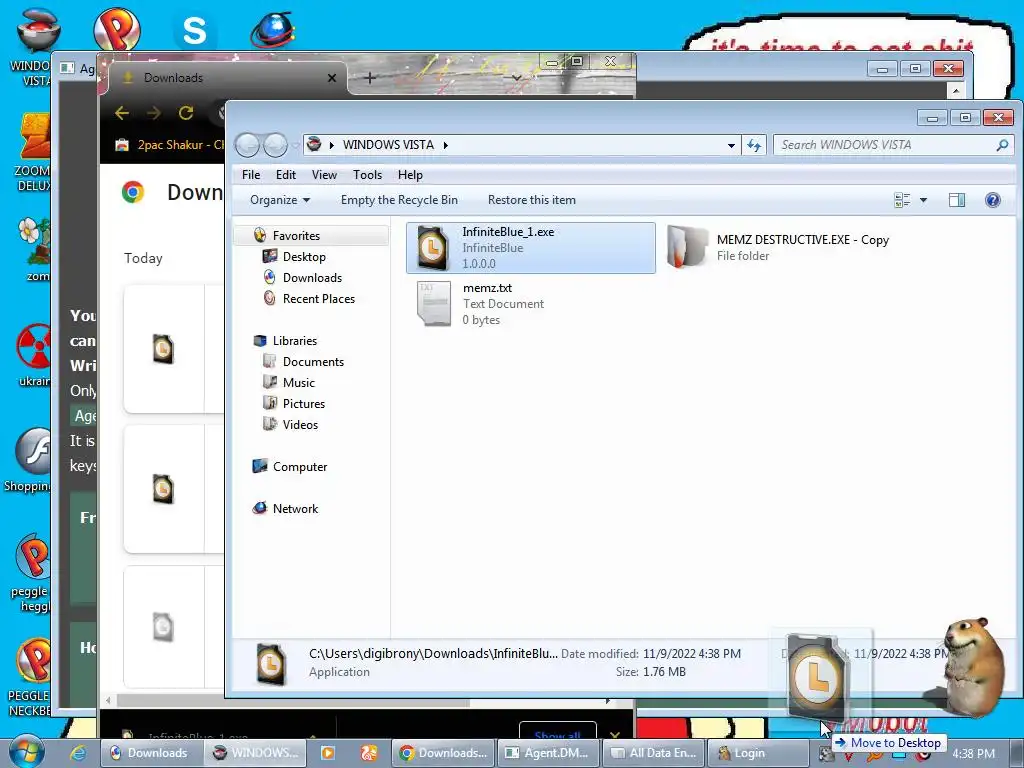1024x768 pixels.
Task: Open Desktop in the navigation pane
Action: pos(304,257)
